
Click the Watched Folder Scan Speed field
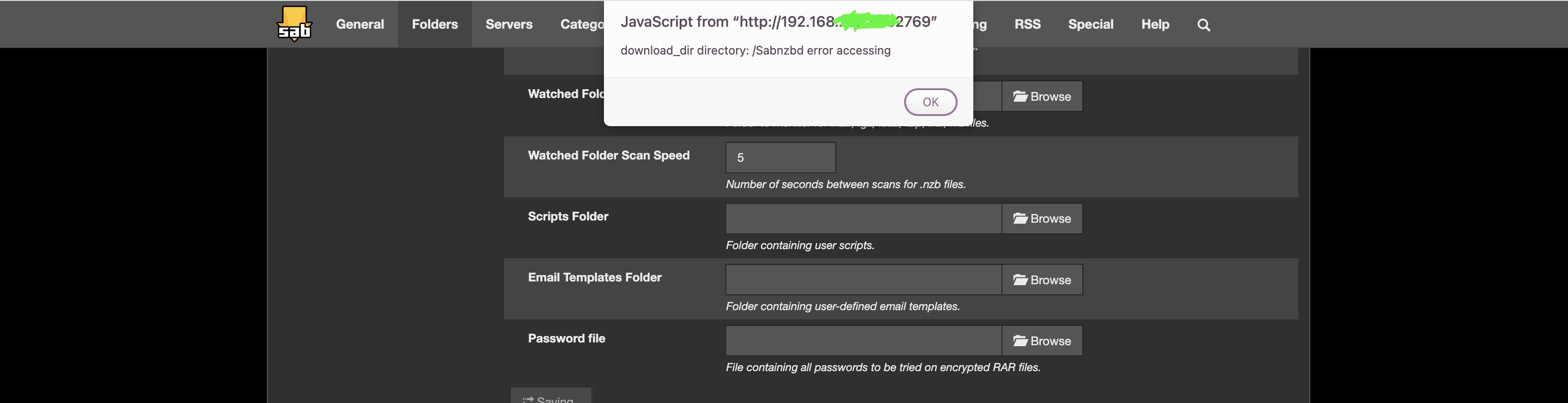point(780,157)
